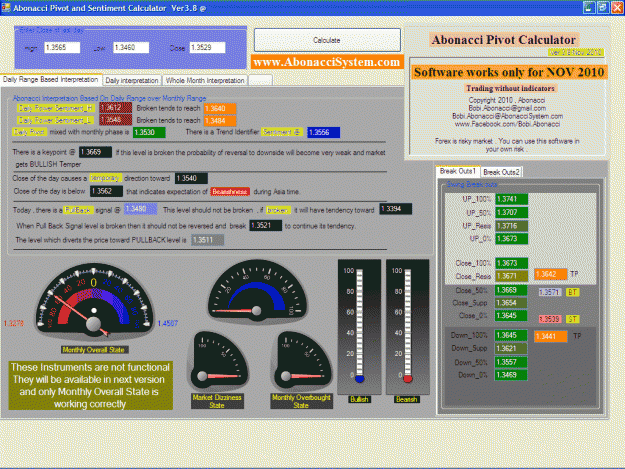The height and width of the screenshot is (469, 625).
Task: Click the yellow BT label
Action: [573, 292]
